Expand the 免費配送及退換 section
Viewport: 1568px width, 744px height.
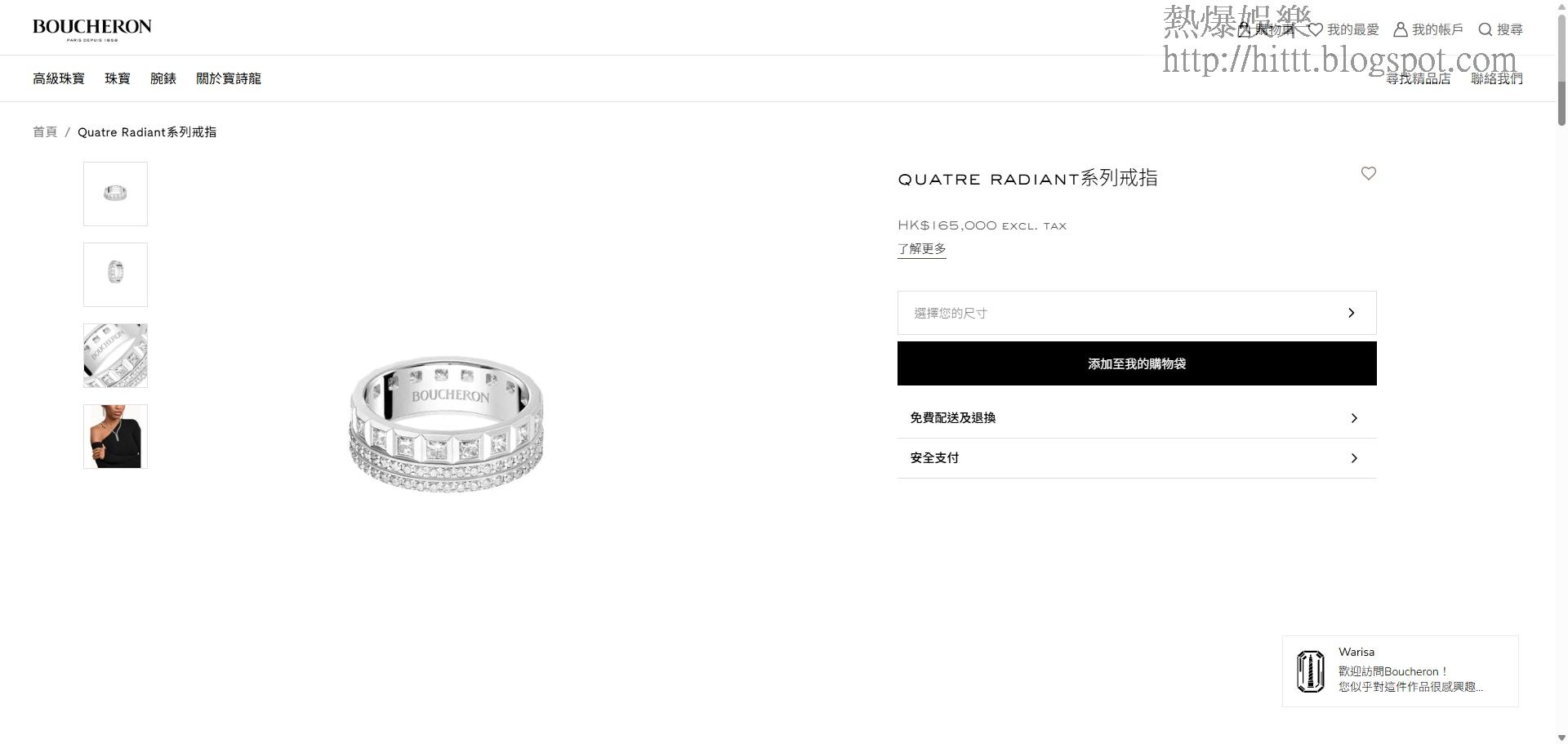coord(1137,418)
